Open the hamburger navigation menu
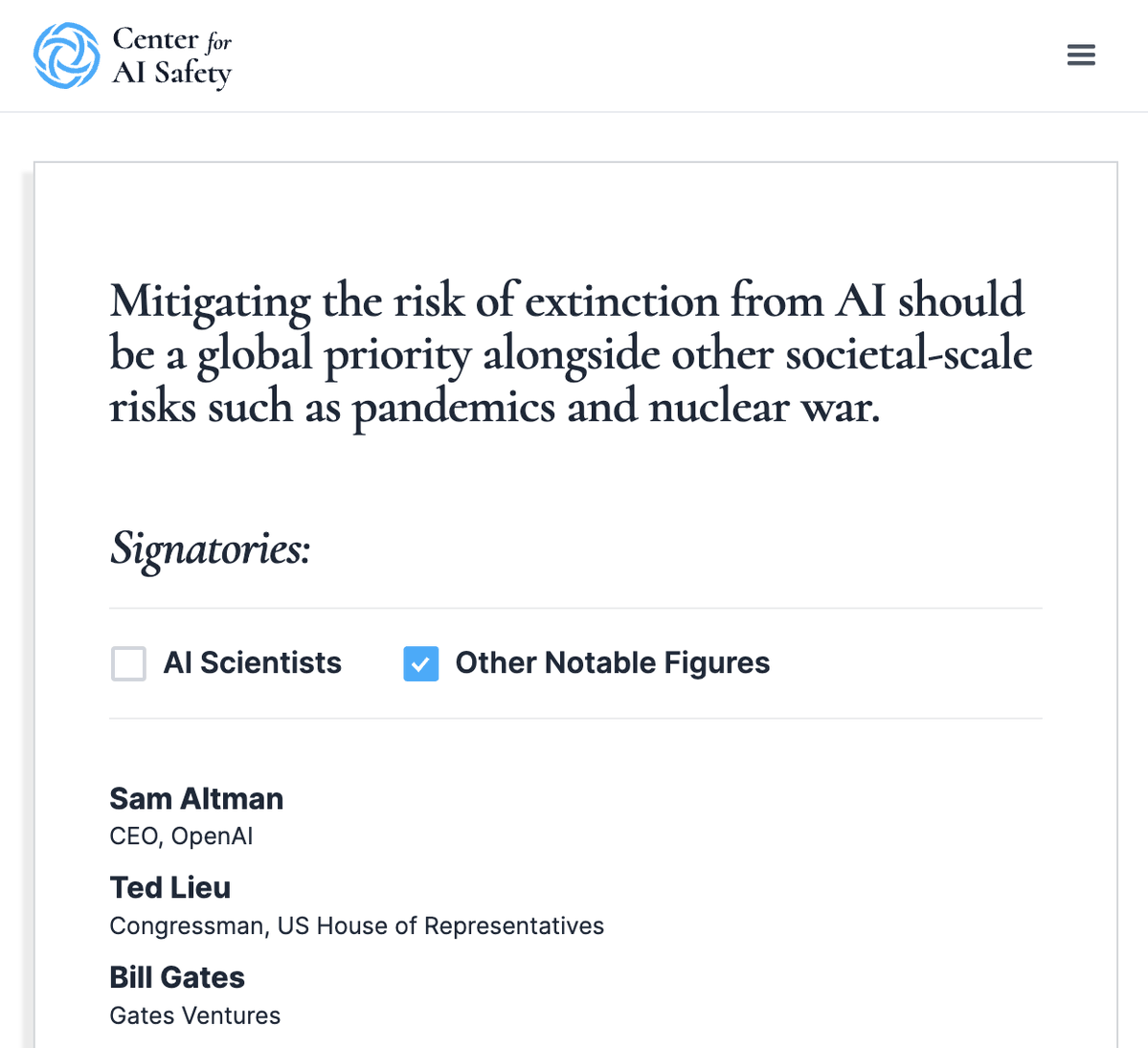The image size is (1148, 1048). coord(1081,56)
